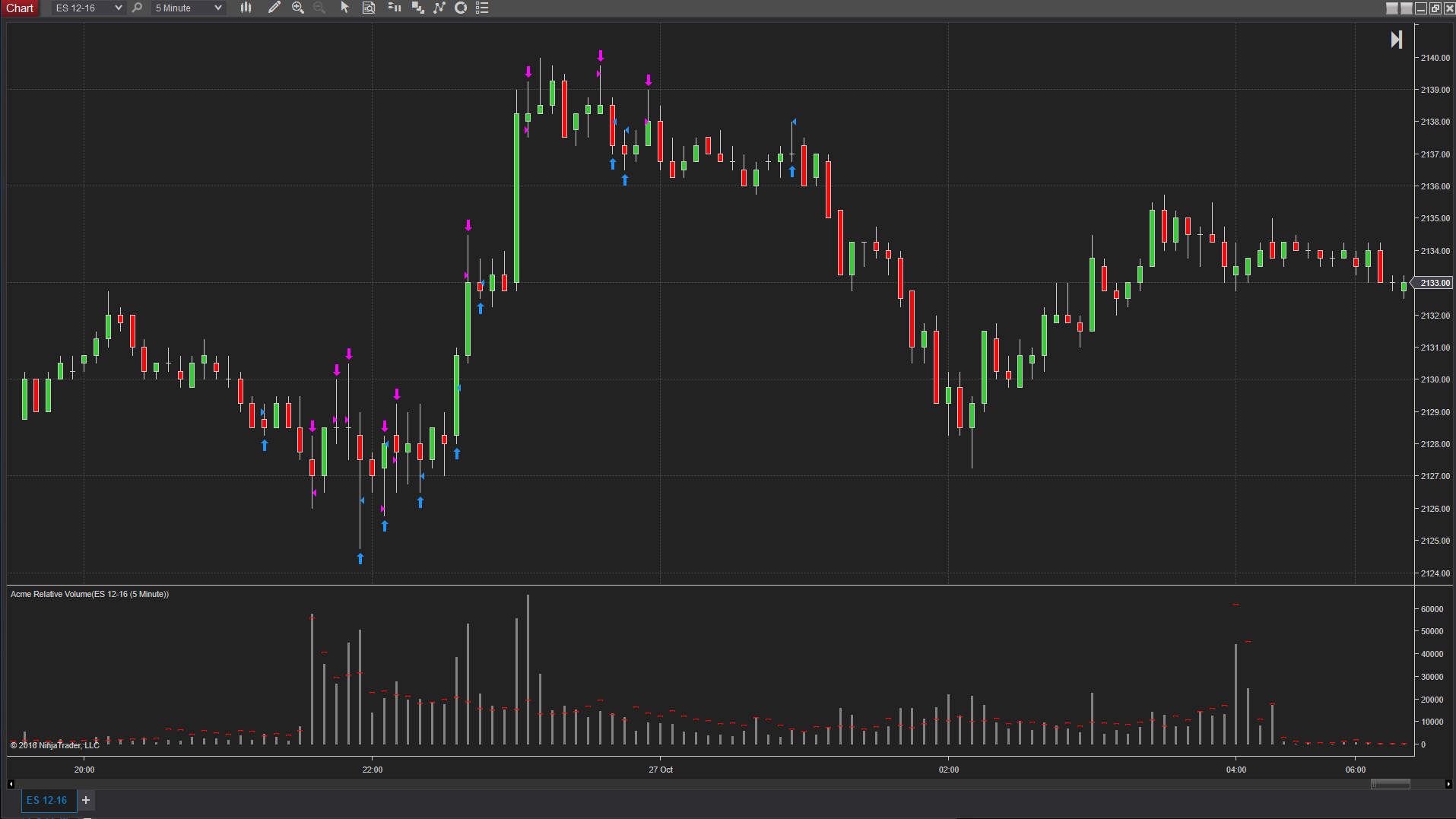Click the NinjaTrader copyright text
The image size is (1456, 819).
point(55,745)
